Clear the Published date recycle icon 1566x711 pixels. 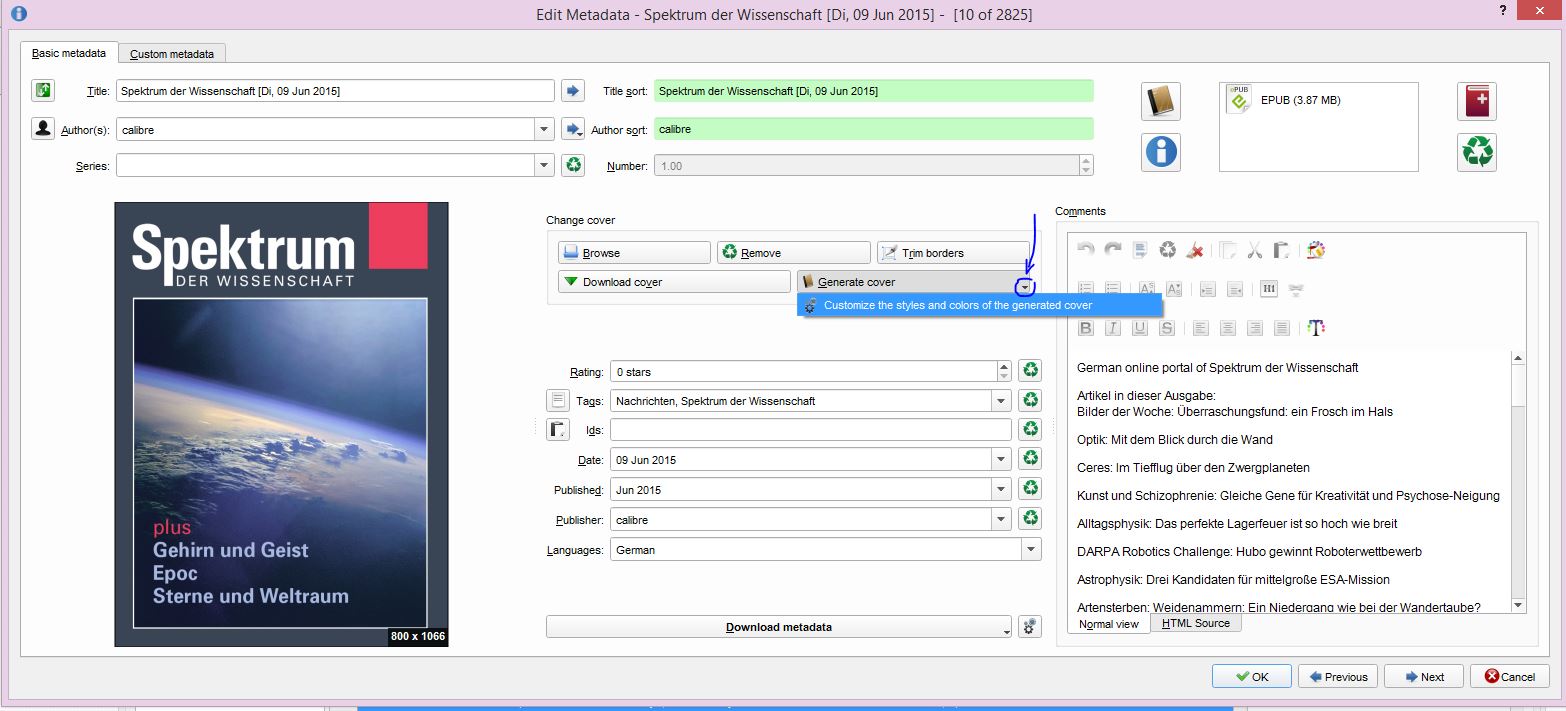1030,489
